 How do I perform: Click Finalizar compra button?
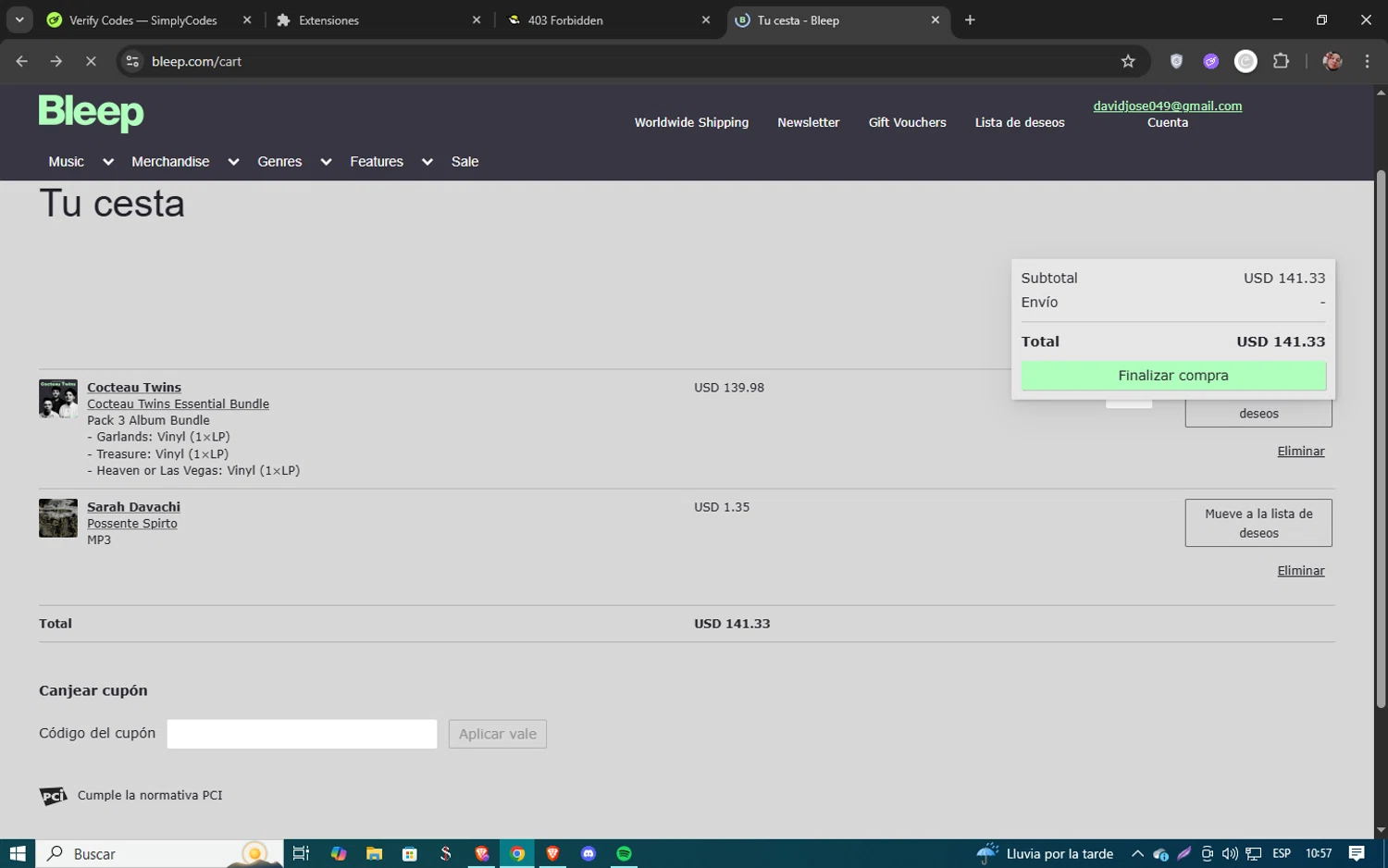tap(1173, 375)
